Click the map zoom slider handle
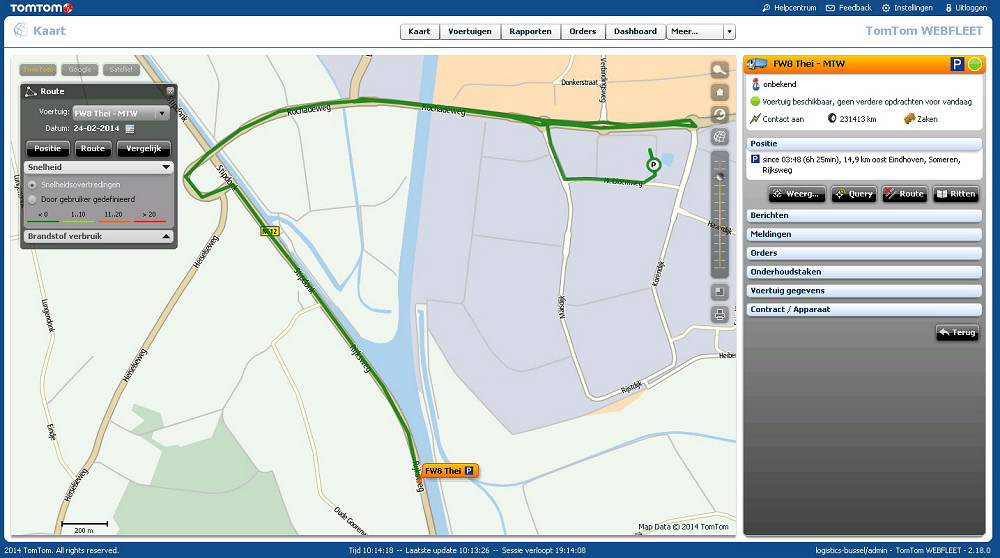Image resolution: width=1000 pixels, height=558 pixels. 720,176
